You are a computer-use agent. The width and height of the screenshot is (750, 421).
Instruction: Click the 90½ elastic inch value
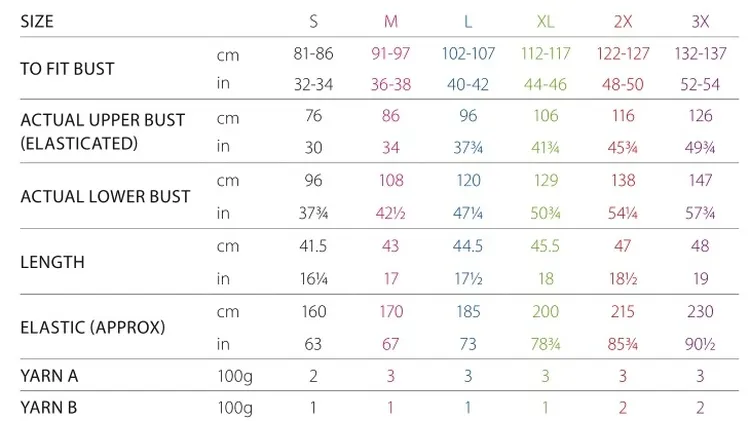700,344
